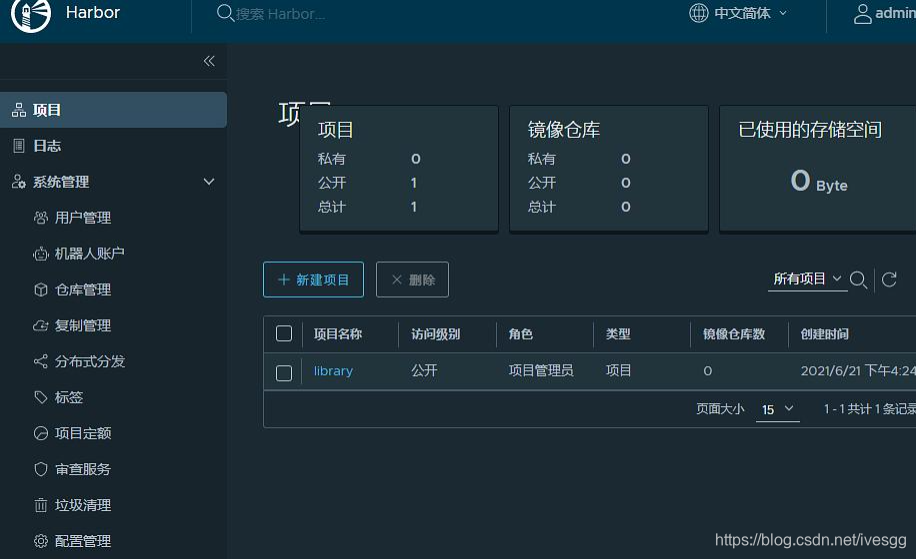Click the 复制管理 cloud icon
Screen dimensions: 916x559
[x=41, y=325]
